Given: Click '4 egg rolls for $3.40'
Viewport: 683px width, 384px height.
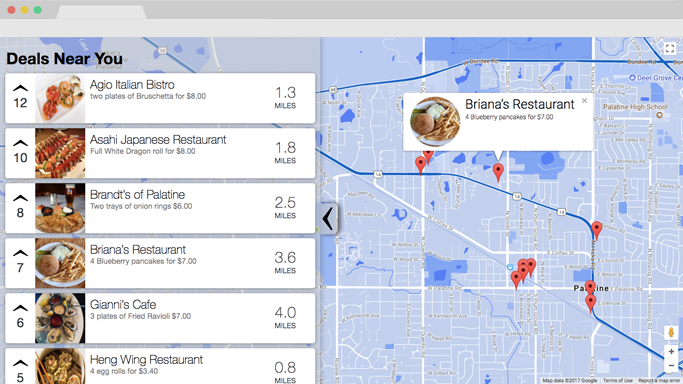Looking at the screenshot, I should click(124, 371).
